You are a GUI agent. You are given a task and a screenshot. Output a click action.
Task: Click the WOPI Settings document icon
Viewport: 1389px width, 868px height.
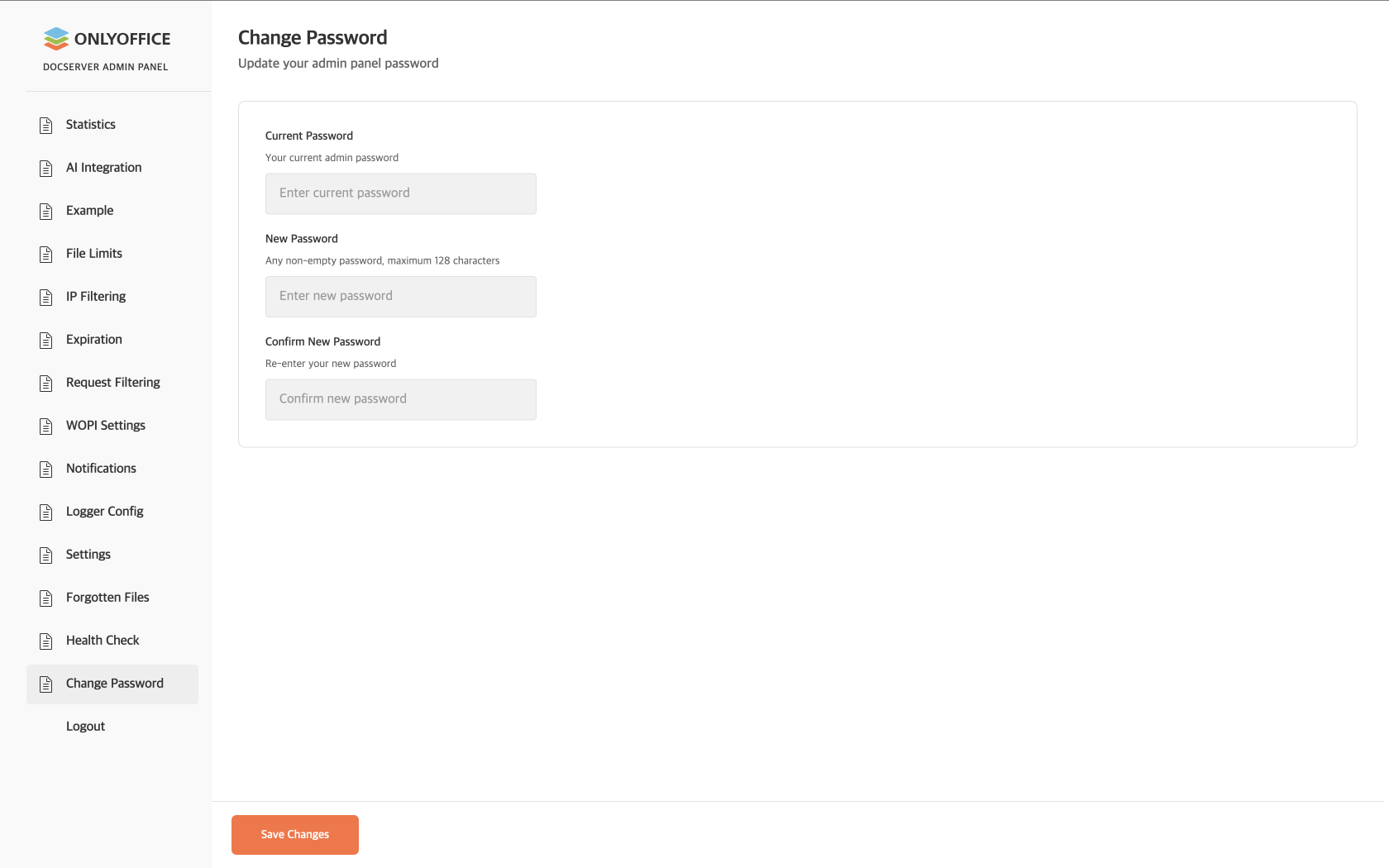[46, 427]
